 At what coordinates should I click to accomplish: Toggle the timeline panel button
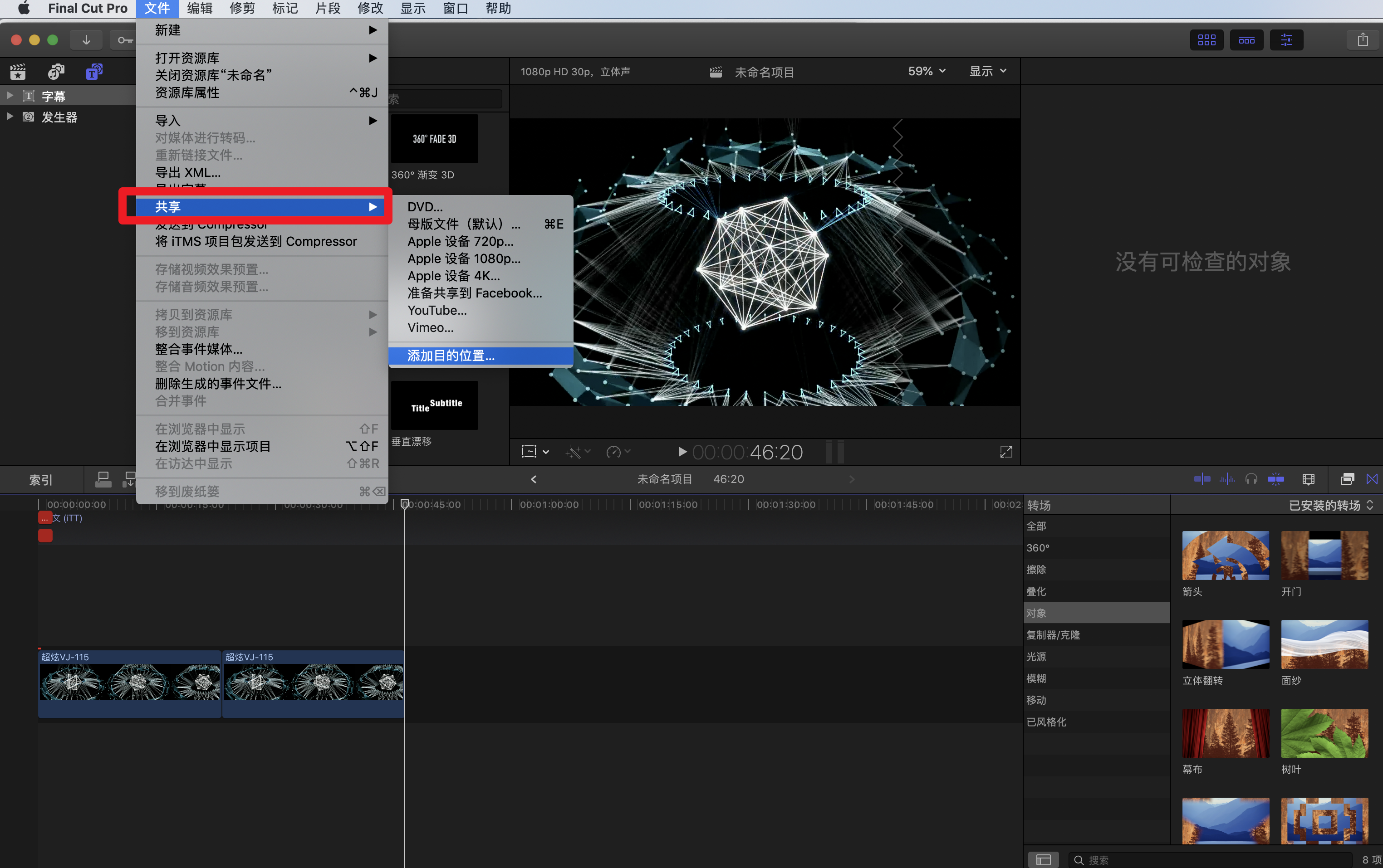pyautogui.click(x=1246, y=39)
